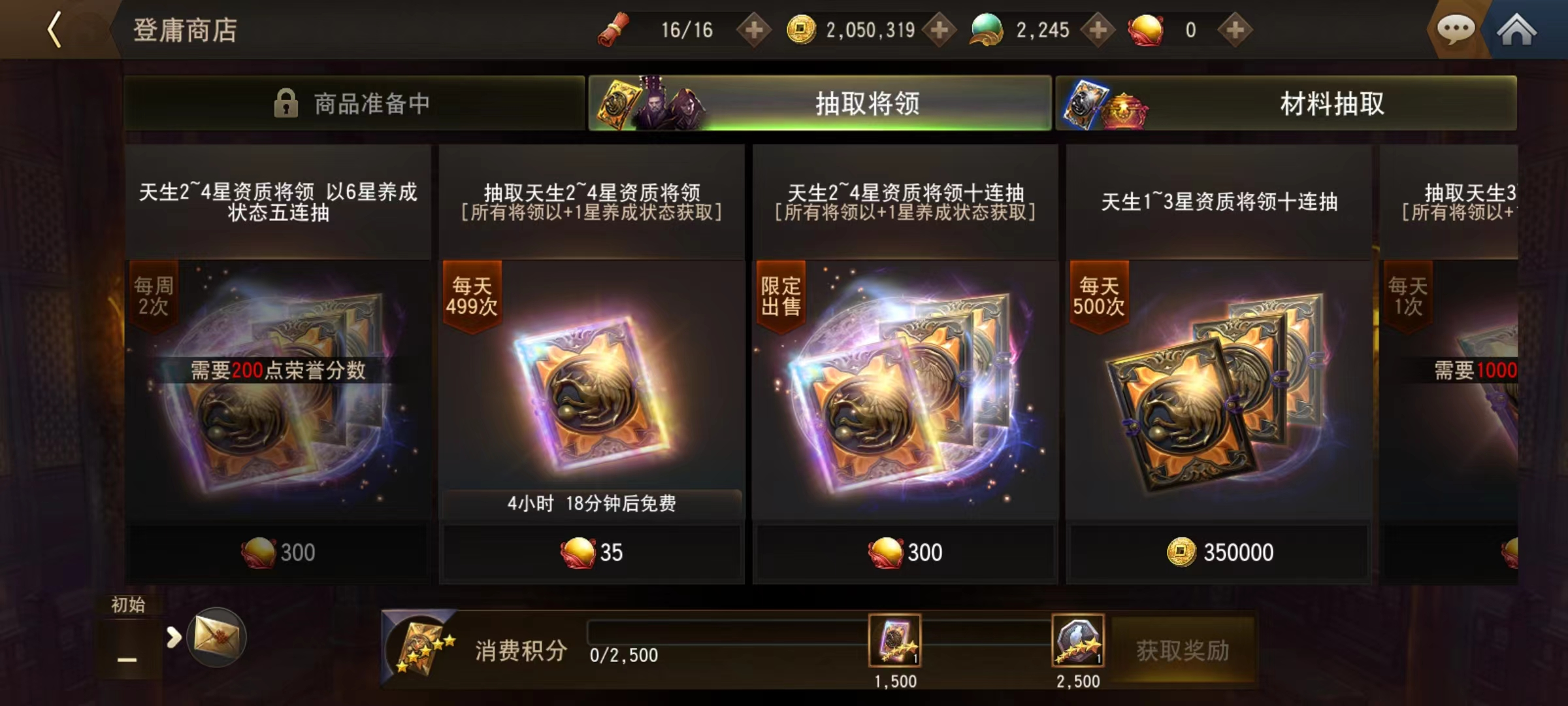
Task: Buy single draw for 35 ingots
Action: (x=592, y=552)
